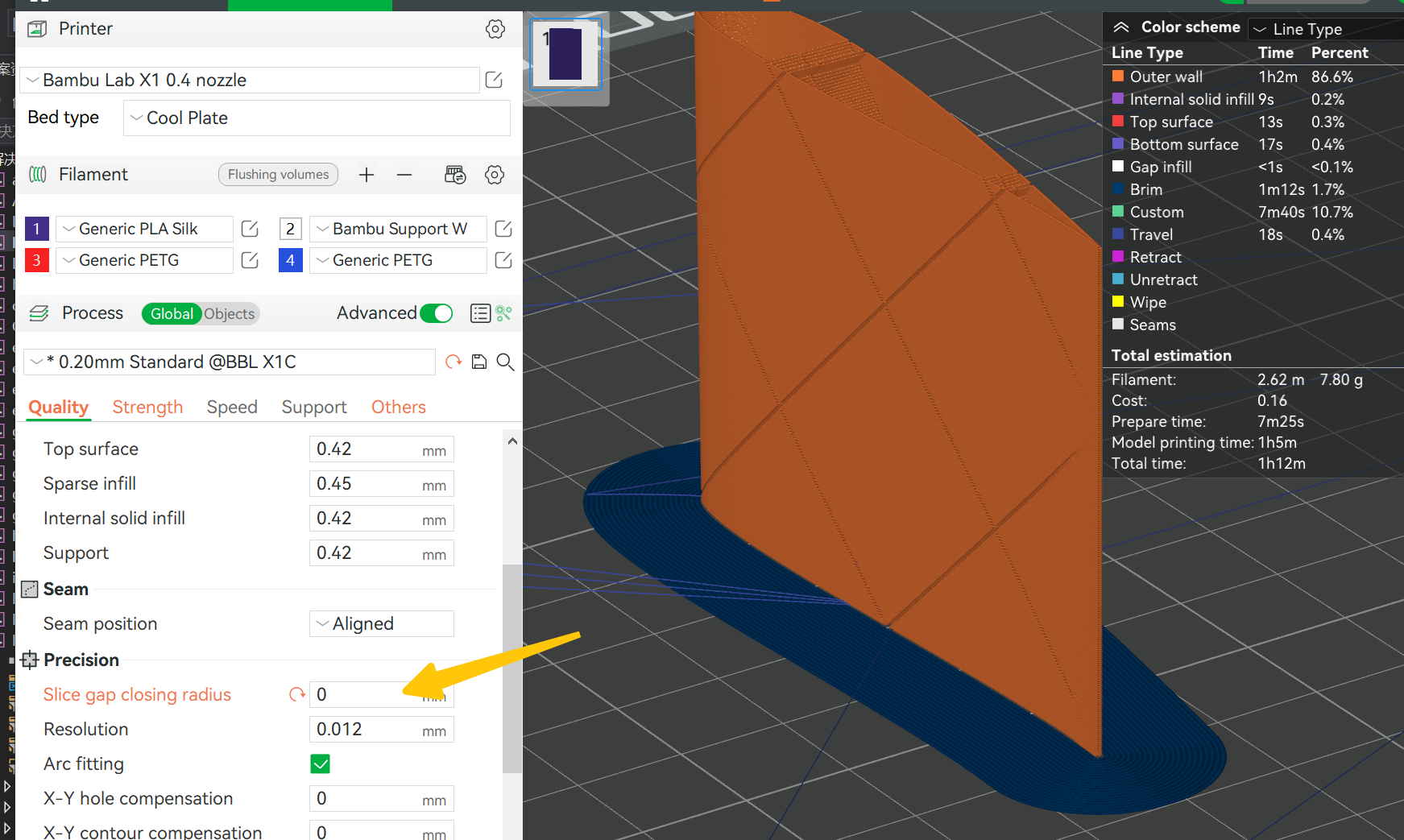
Task: Open the Others settings tab
Action: 398,407
